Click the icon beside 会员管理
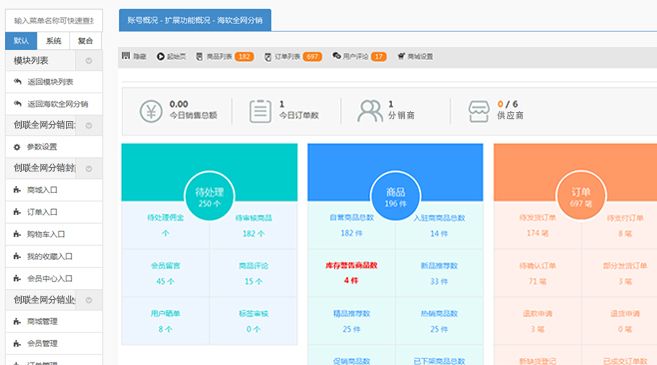 pos(17,344)
